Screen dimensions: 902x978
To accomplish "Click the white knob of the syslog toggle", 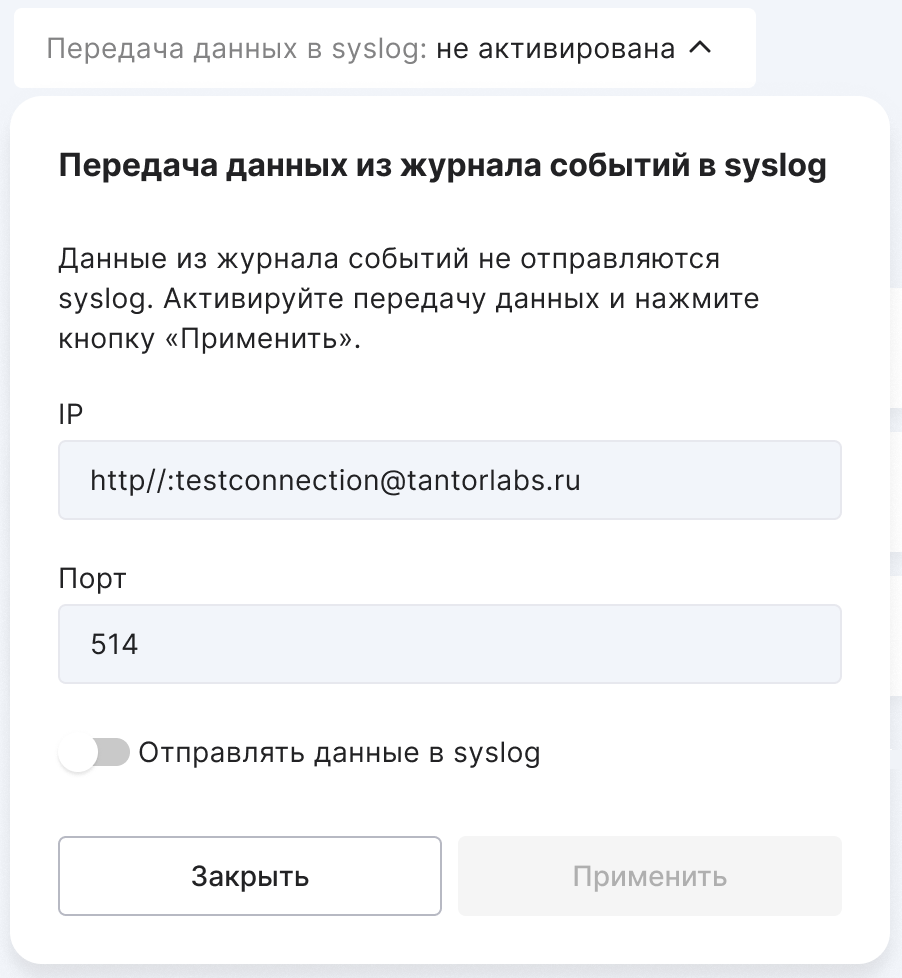I will point(78,754).
